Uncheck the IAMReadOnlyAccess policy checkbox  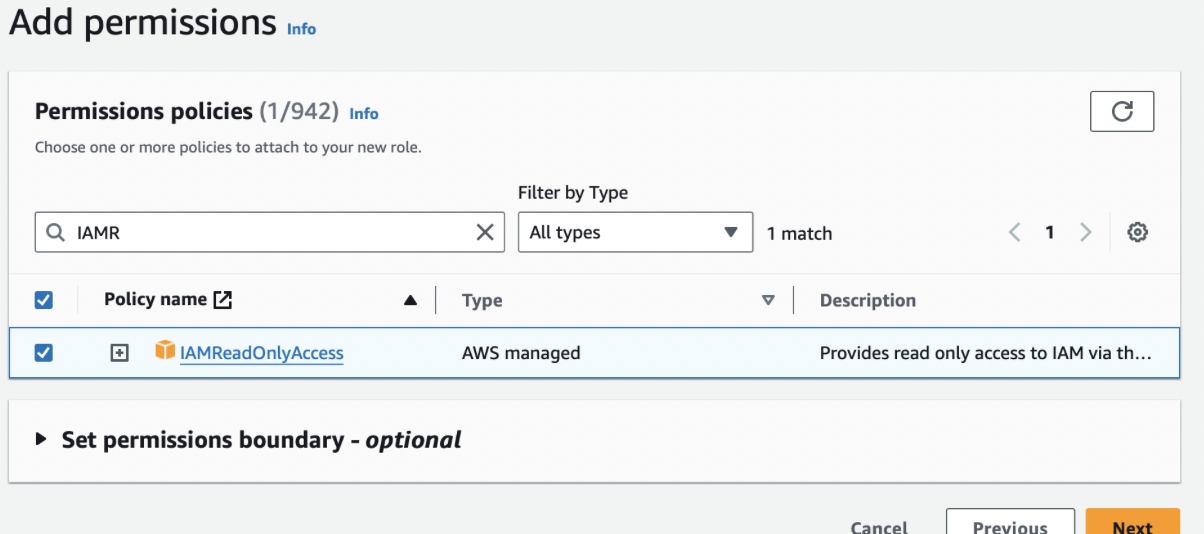tap(44, 352)
